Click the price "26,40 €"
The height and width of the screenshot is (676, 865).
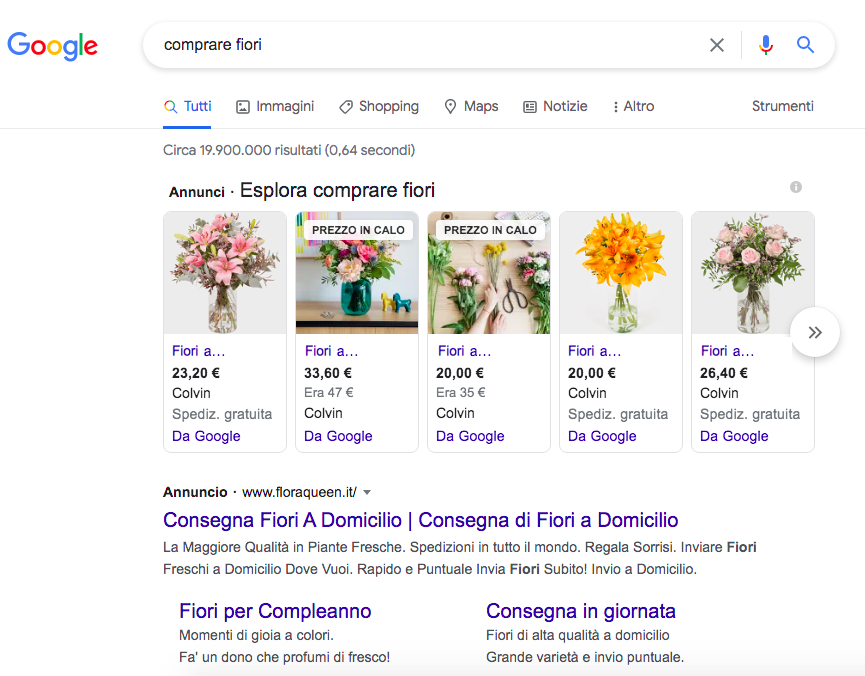724,373
